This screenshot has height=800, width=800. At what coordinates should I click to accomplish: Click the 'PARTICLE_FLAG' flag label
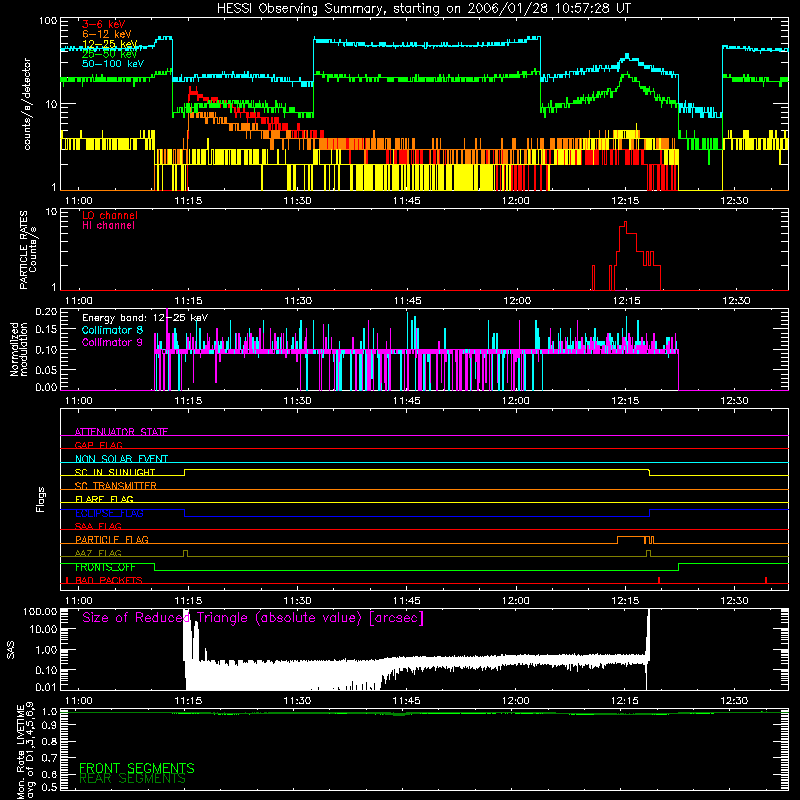112,539
